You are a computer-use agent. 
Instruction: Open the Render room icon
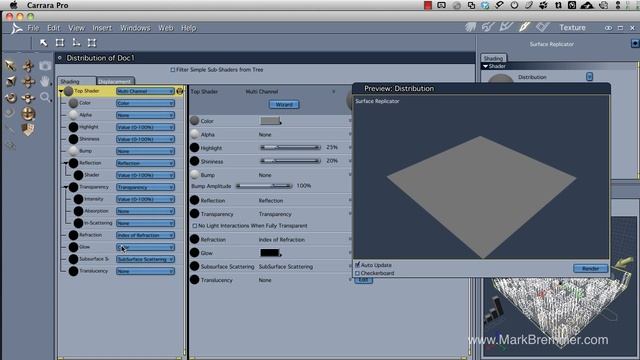click(542, 27)
